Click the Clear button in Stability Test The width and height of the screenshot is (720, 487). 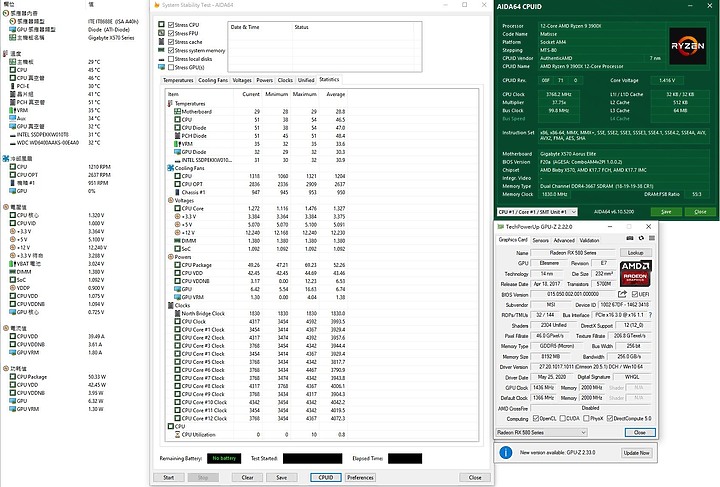248,478
